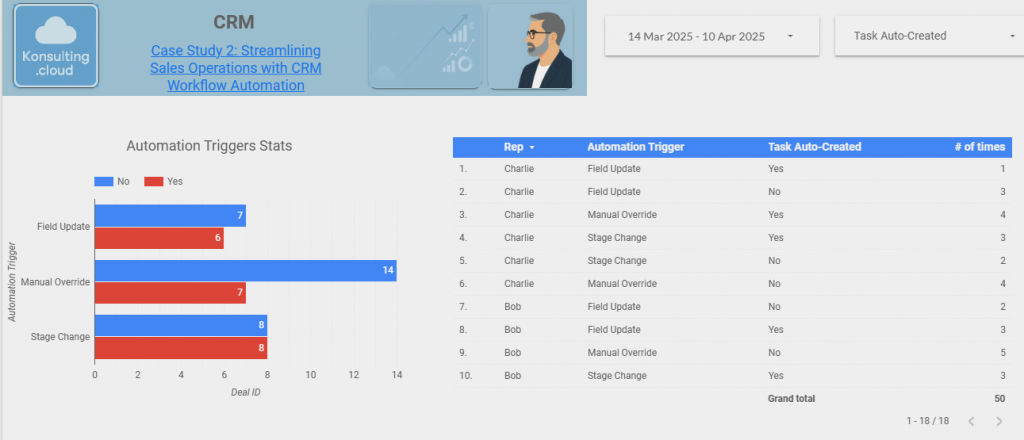
Task: Click the sort arrow beside Rep header
Action: [x=532, y=147]
